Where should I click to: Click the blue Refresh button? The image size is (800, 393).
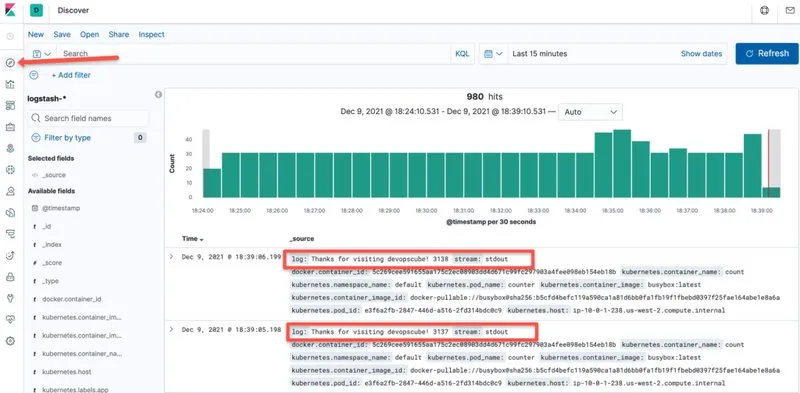(767, 54)
